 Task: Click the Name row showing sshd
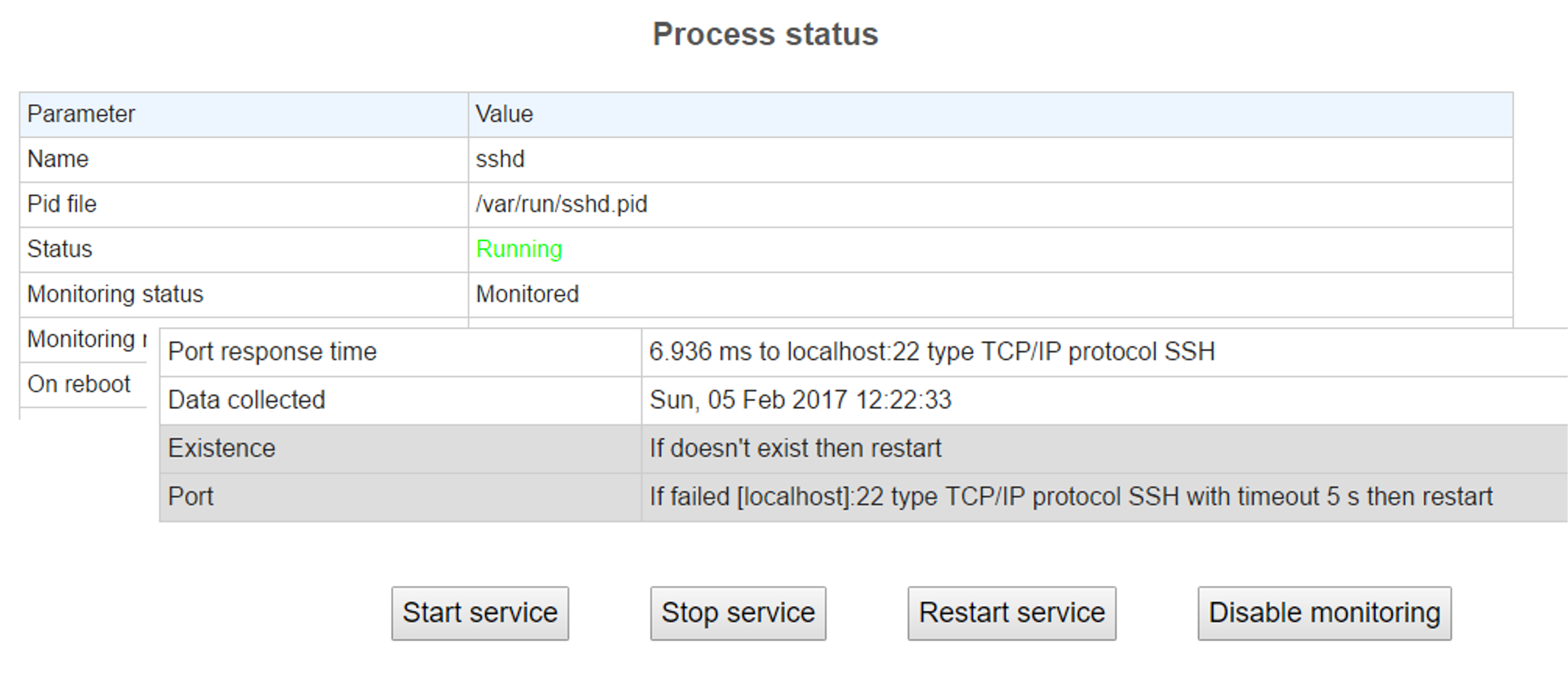coord(243,159)
